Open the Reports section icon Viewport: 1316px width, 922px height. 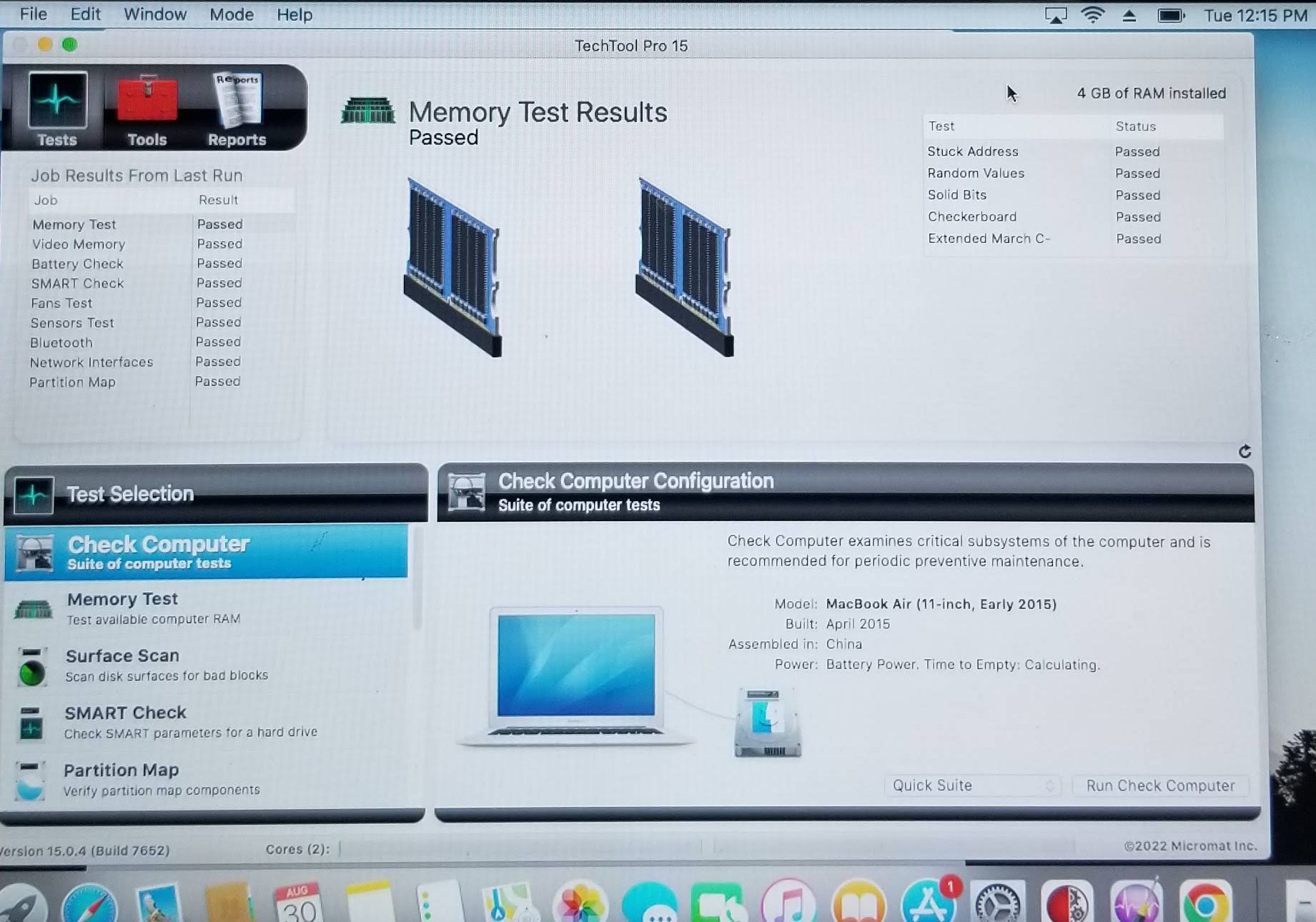click(x=237, y=109)
